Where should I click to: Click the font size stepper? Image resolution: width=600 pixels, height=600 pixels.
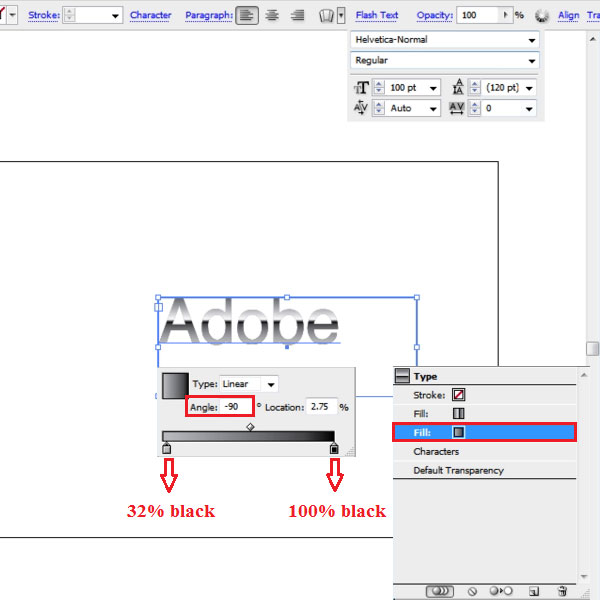(378, 87)
